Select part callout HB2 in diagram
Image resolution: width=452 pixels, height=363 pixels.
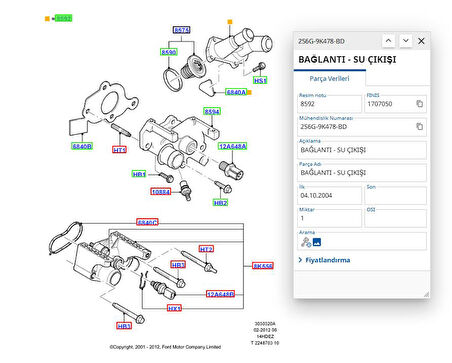point(220,203)
